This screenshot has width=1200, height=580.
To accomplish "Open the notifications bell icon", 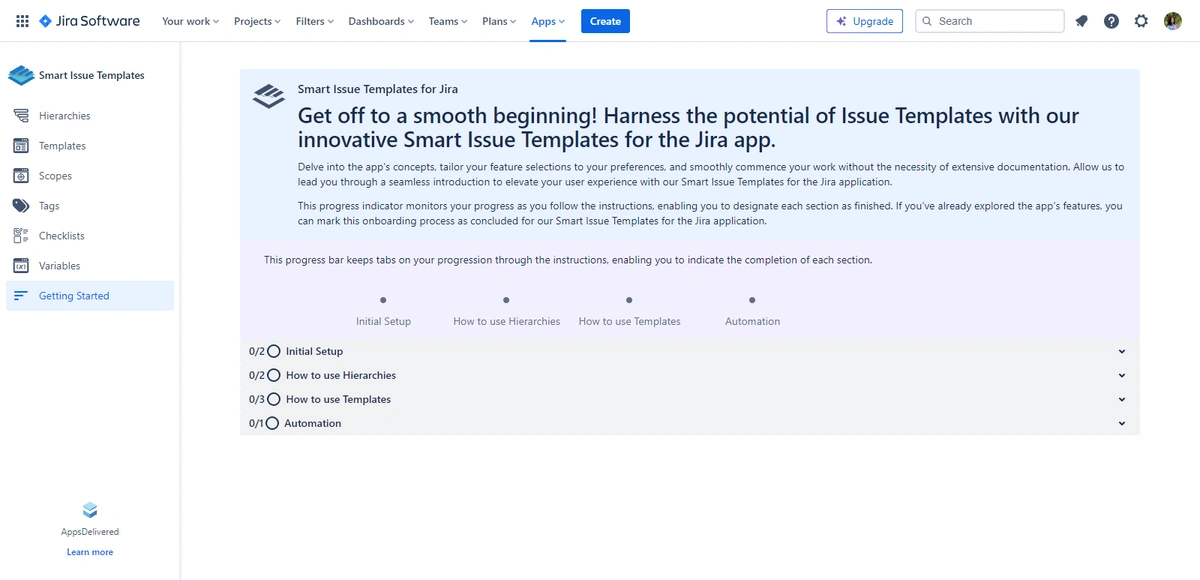I will [1081, 21].
